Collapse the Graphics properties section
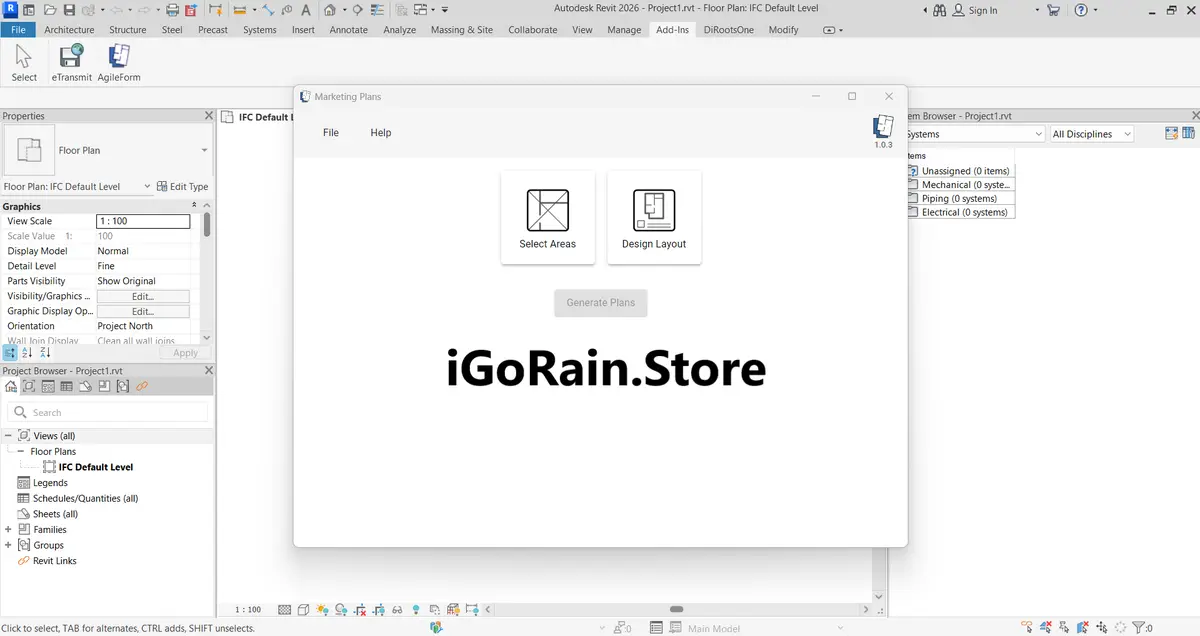The width and height of the screenshot is (1200, 636). (194, 206)
